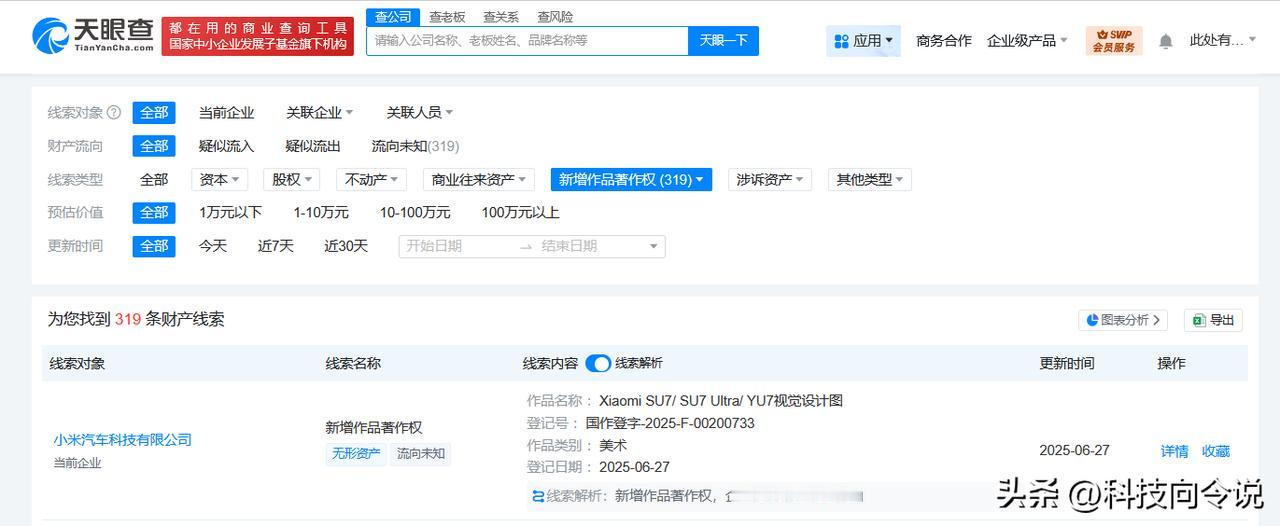The height and width of the screenshot is (526, 1280).
Task: Toggle the 线索解析 switch
Action: [598, 363]
